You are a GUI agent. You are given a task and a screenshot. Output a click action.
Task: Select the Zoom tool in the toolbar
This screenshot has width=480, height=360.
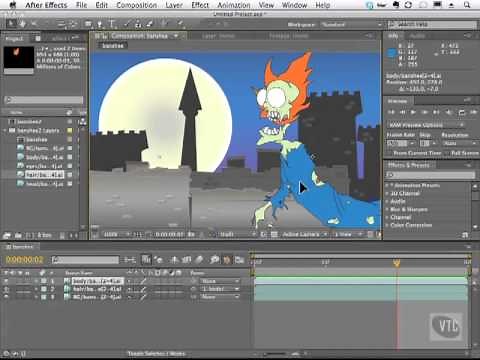[x=34, y=24]
